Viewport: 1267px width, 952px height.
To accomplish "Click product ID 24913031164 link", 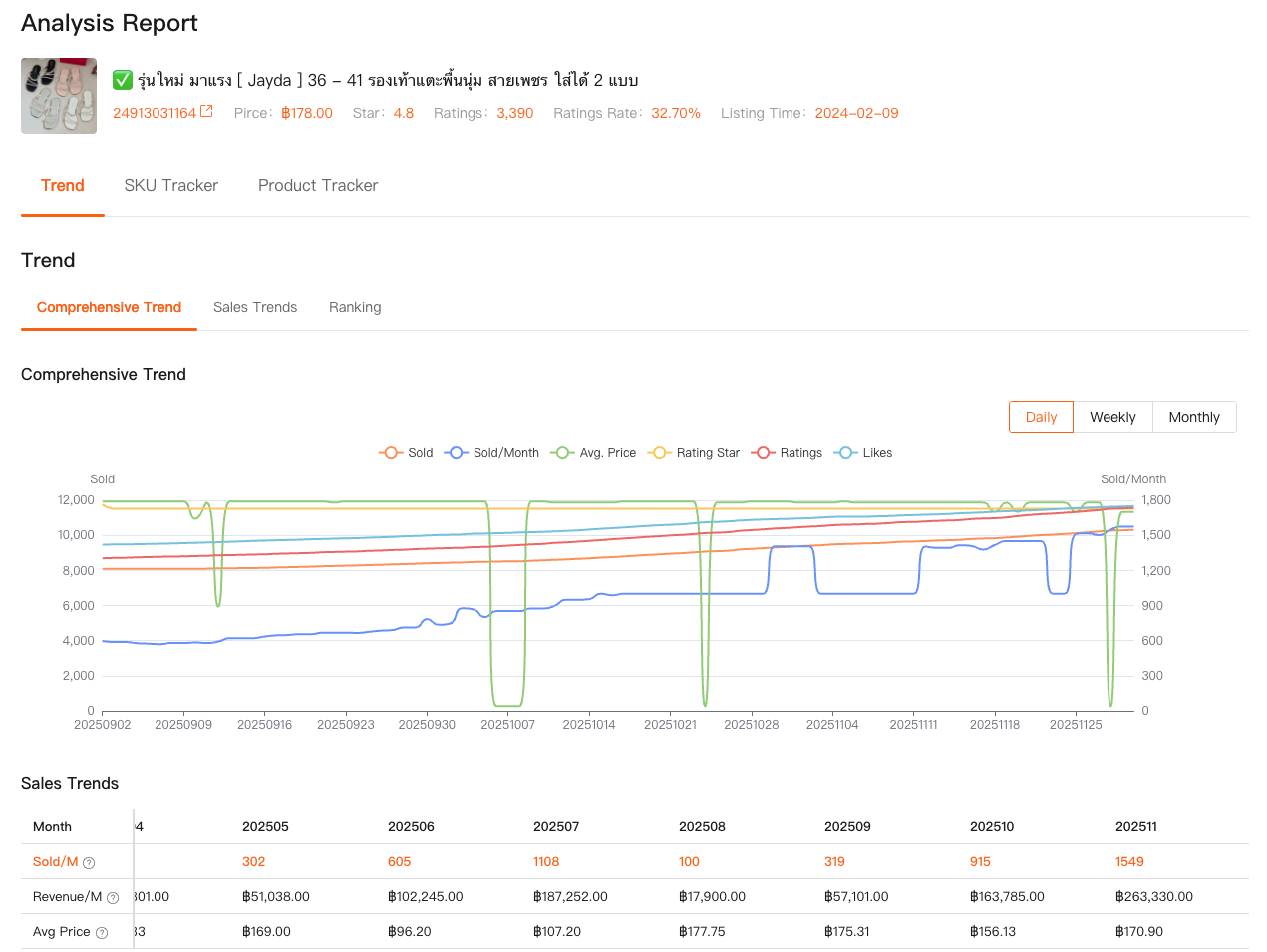I will [x=155, y=113].
